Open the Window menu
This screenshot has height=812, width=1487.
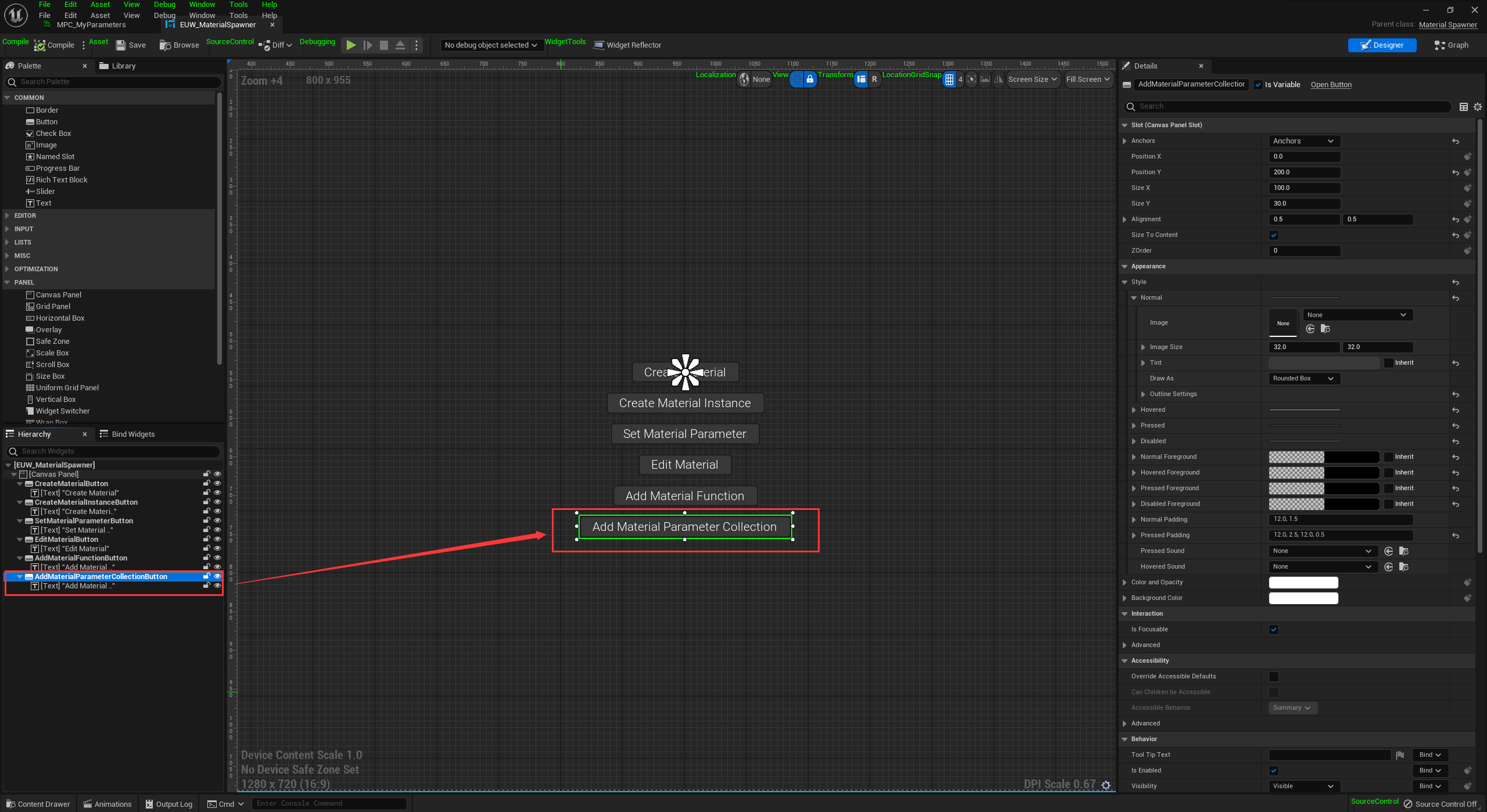202,15
